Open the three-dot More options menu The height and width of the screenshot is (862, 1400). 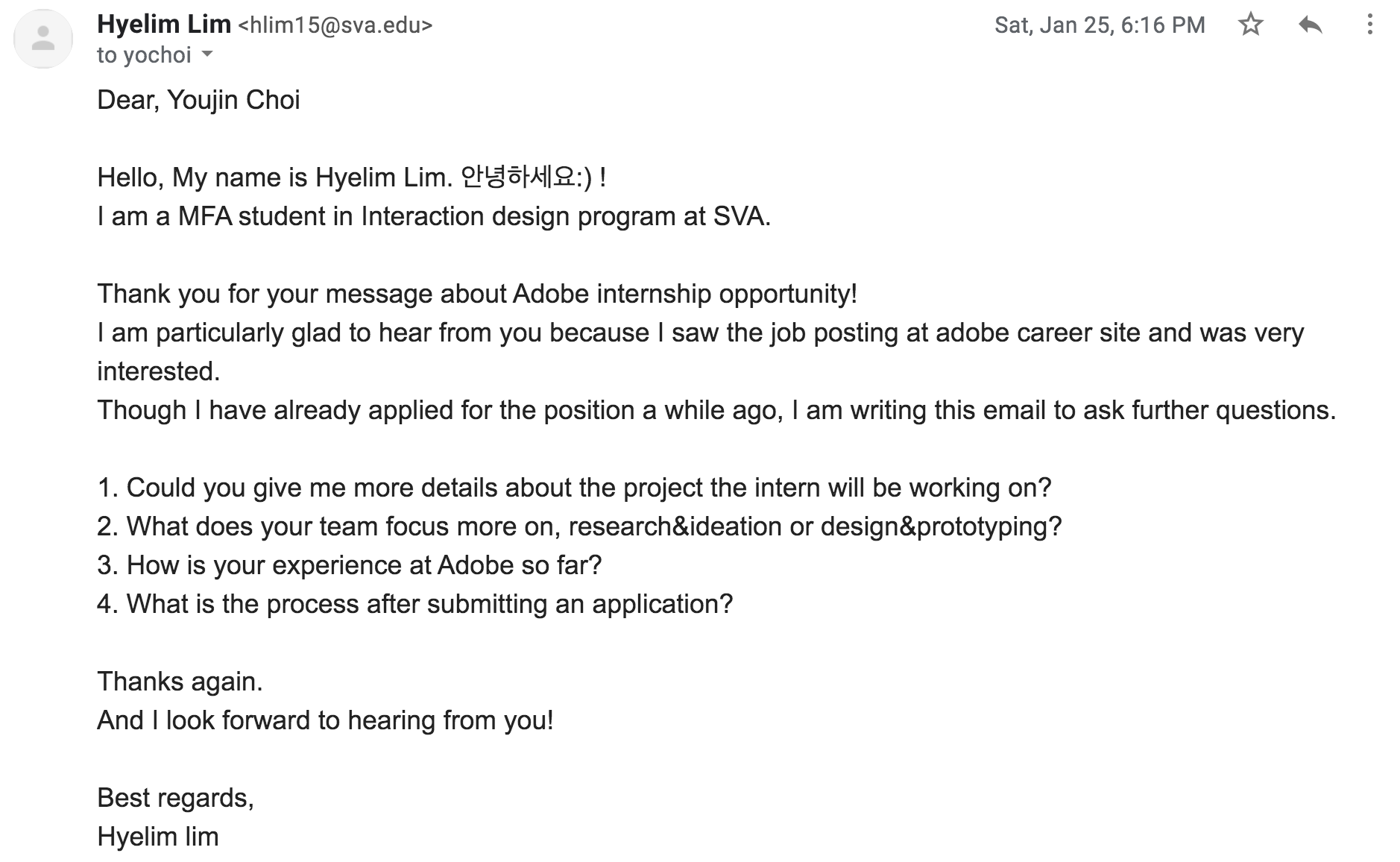point(1369,25)
